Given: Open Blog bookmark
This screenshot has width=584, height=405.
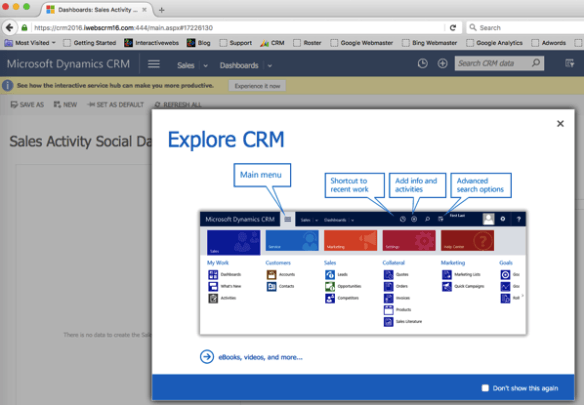Looking at the screenshot, I should pos(199,43).
